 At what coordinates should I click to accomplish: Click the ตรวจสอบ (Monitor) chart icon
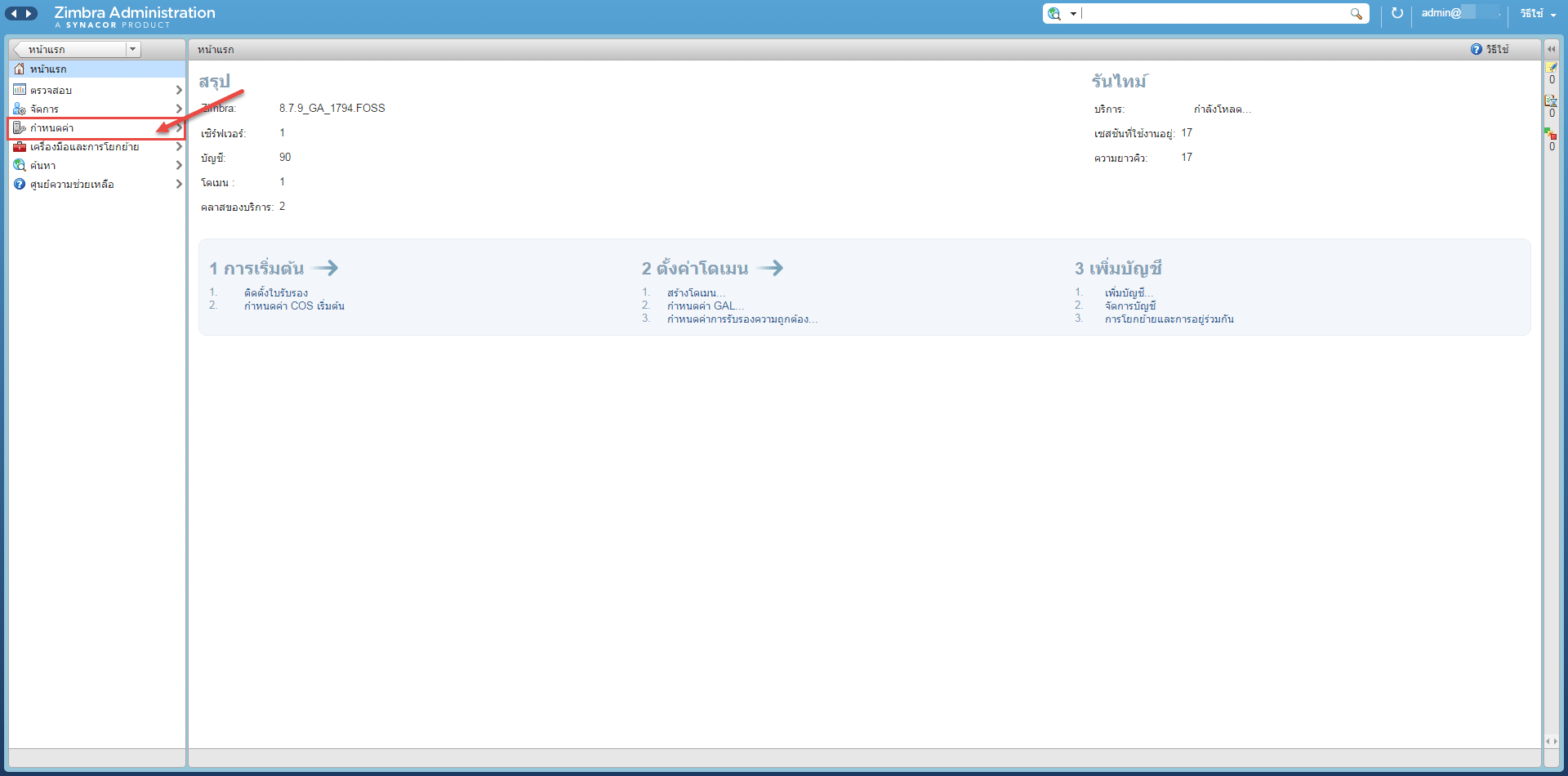tap(20, 89)
